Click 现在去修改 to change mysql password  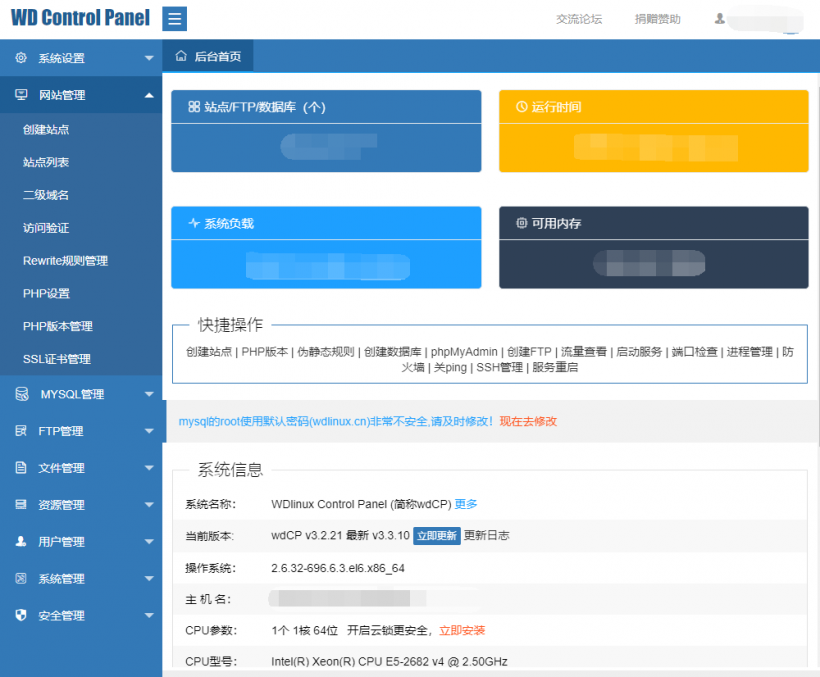(x=528, y=421)
